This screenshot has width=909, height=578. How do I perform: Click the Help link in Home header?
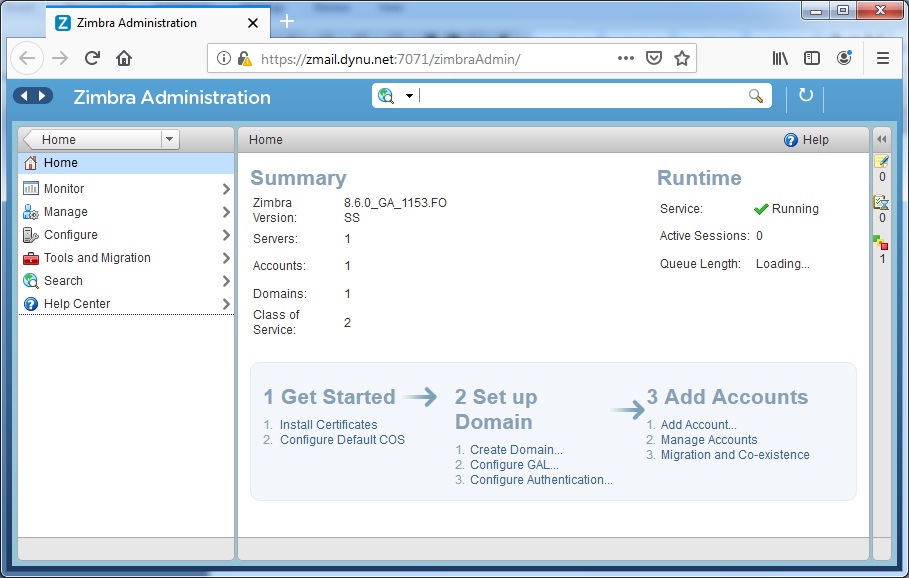[815, 140]
